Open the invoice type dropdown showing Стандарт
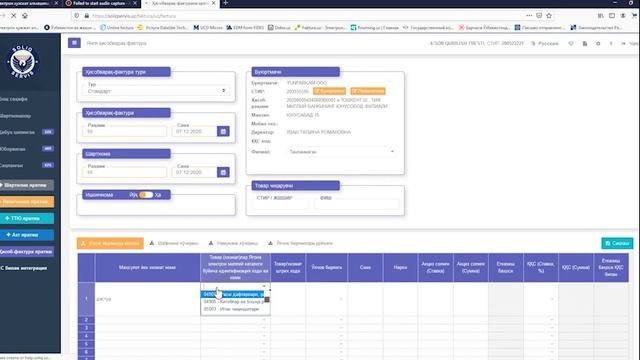 (x=156, y=91)
